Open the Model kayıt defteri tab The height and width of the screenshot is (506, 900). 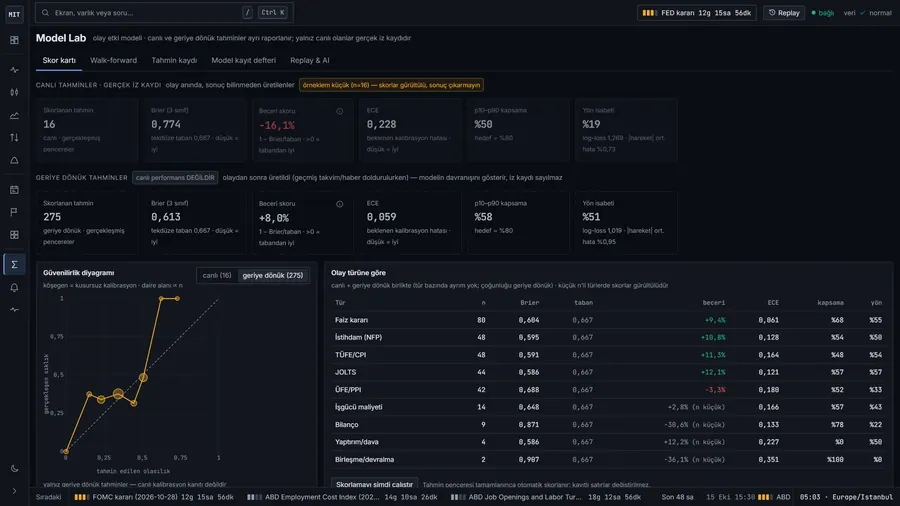coord(243,60)
